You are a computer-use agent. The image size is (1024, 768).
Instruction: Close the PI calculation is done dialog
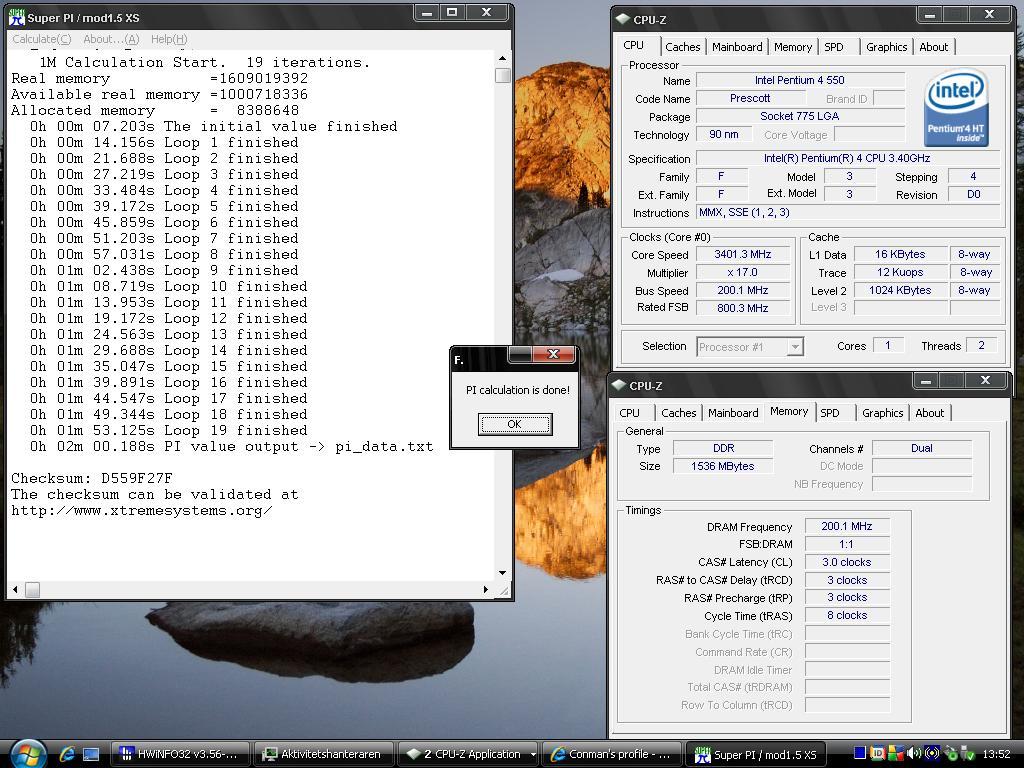click(x=554, y=354)
